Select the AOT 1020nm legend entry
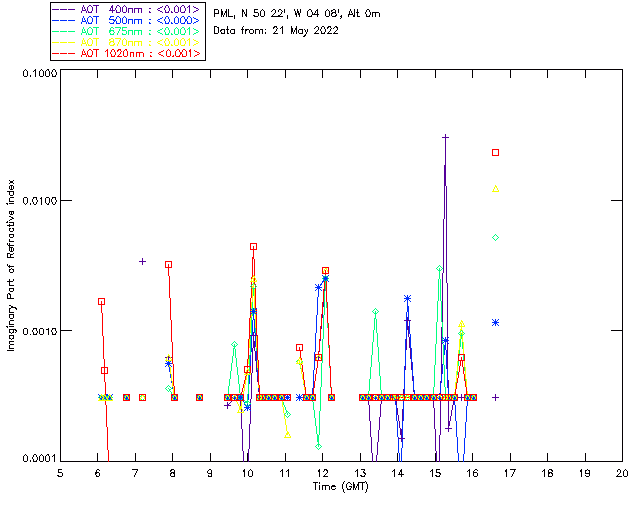Image resolution: width=640 pixels, height=512 pixels. pos(127,52)
